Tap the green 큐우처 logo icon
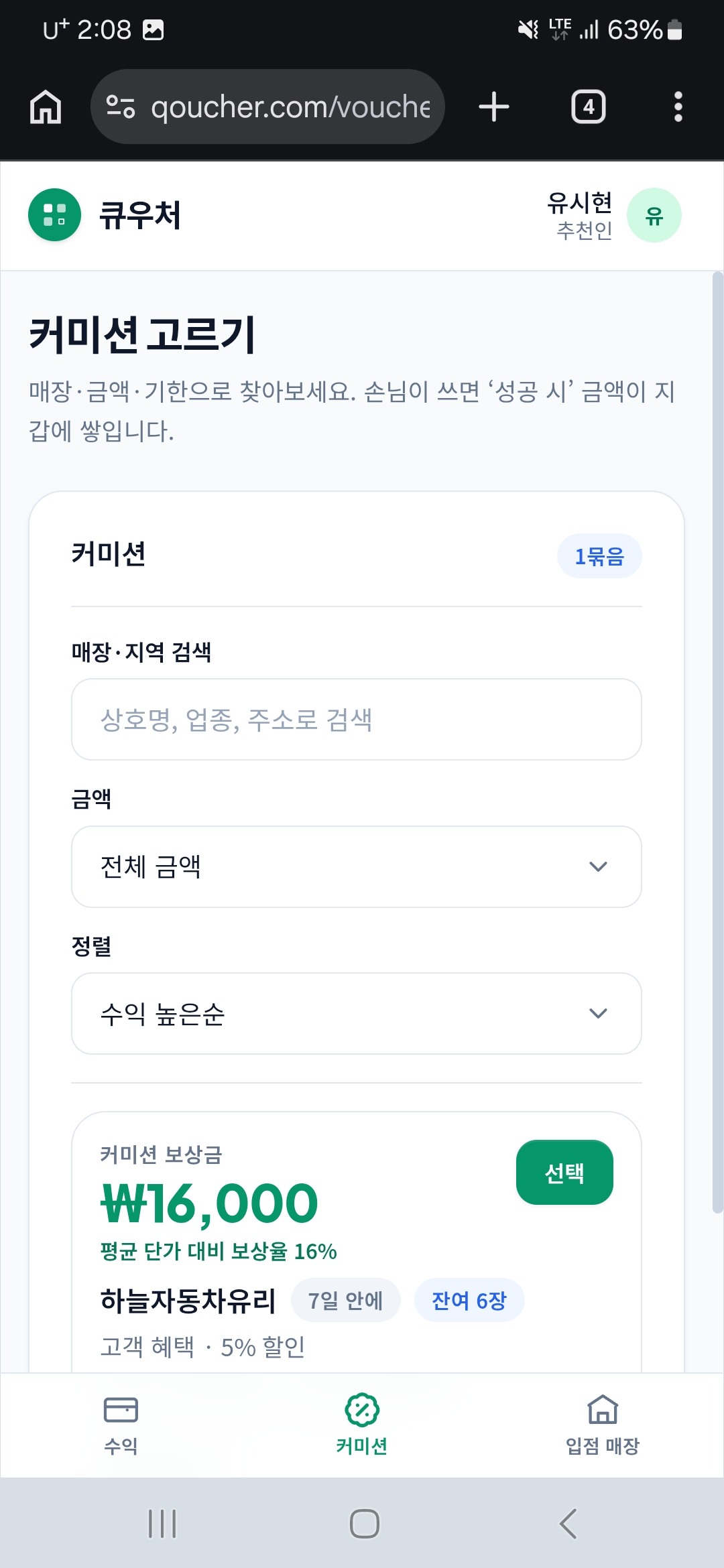The image size is (724, 1568). [x=54, y=215]
